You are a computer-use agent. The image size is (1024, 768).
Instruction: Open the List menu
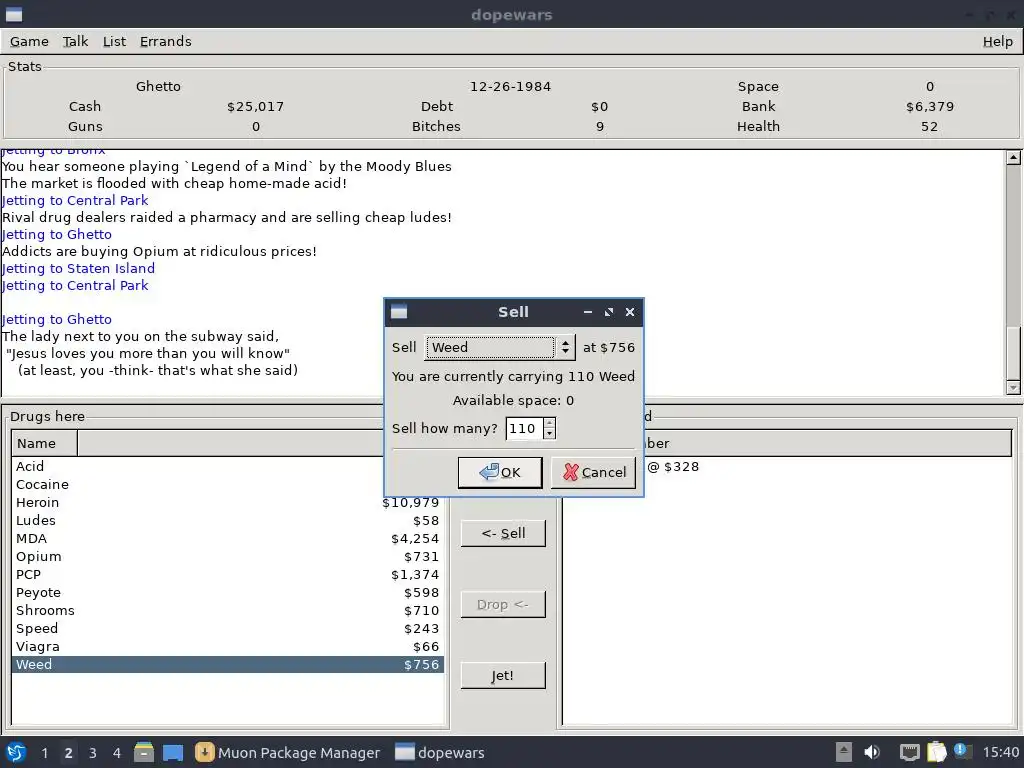click(x=114, y=41)
